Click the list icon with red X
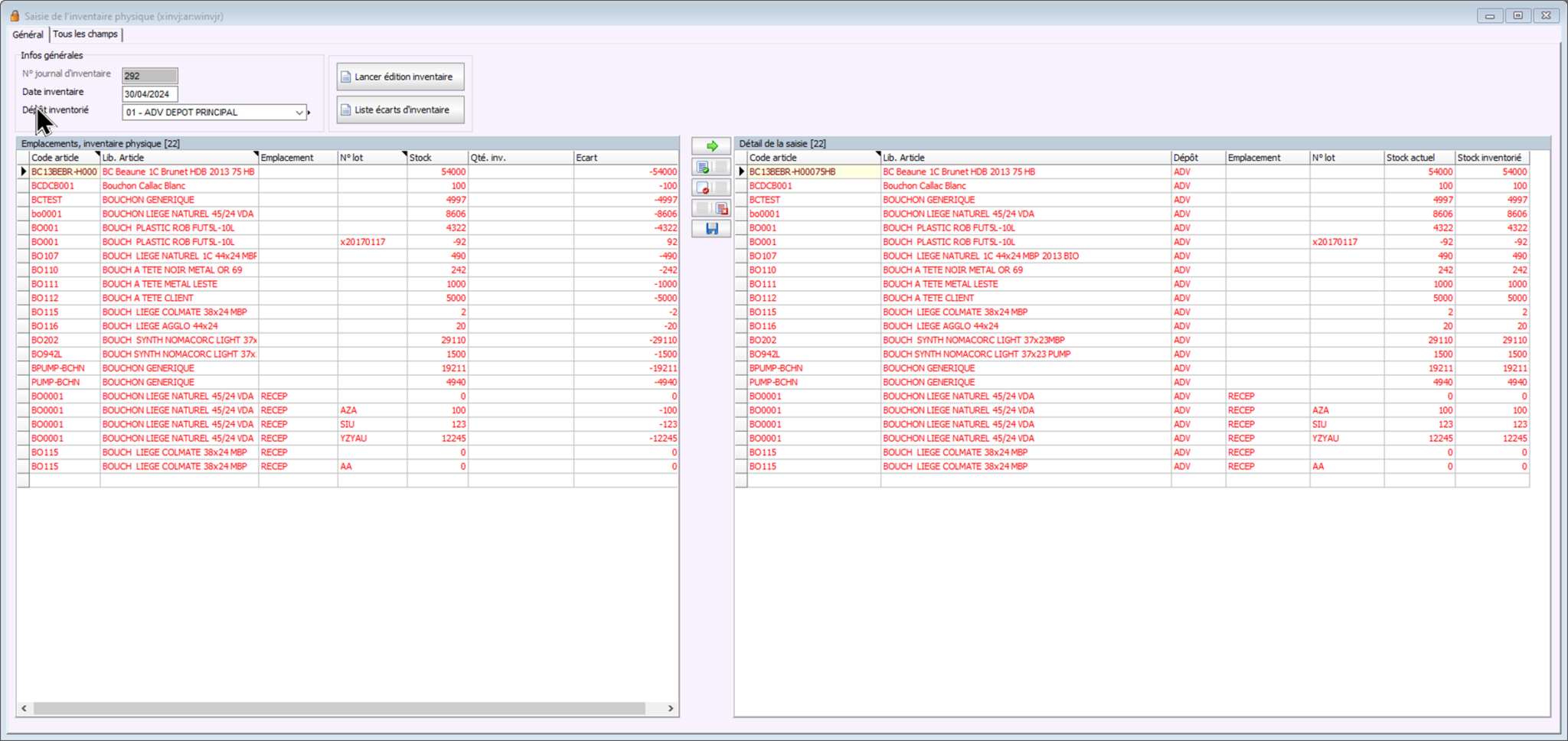This screenshot has height=741, width=1568. pyautogui.click(x=721, y=208)
